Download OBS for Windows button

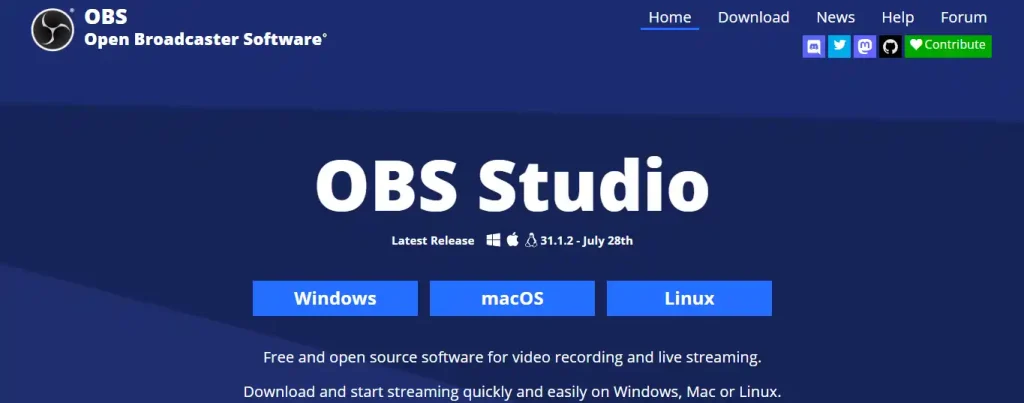click(335, 298)
